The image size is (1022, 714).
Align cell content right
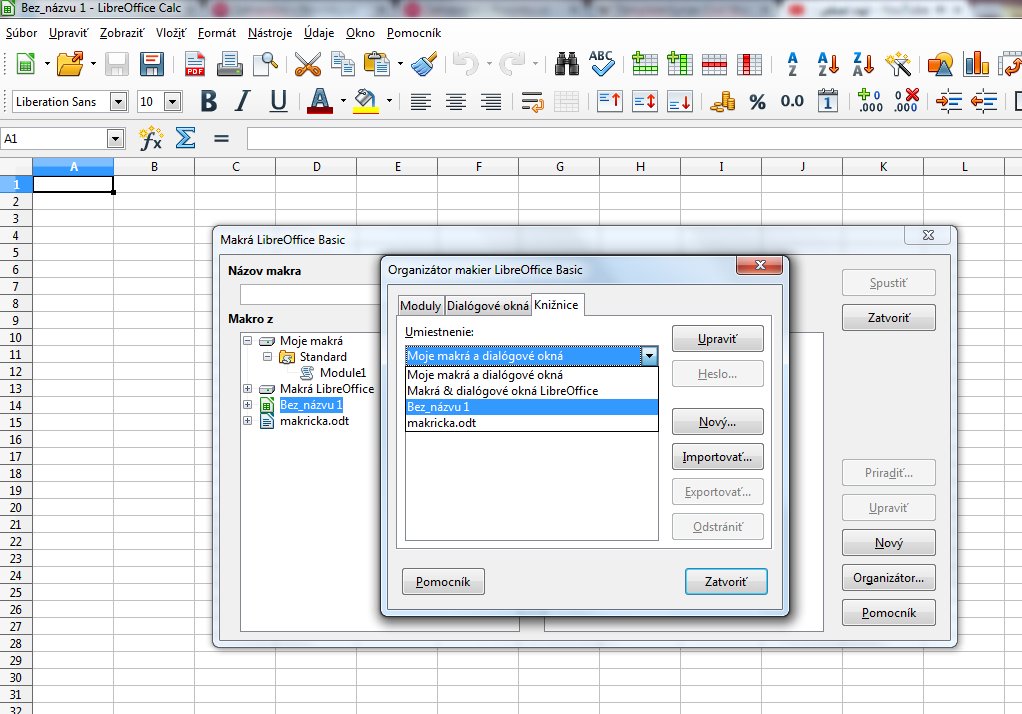491,102
